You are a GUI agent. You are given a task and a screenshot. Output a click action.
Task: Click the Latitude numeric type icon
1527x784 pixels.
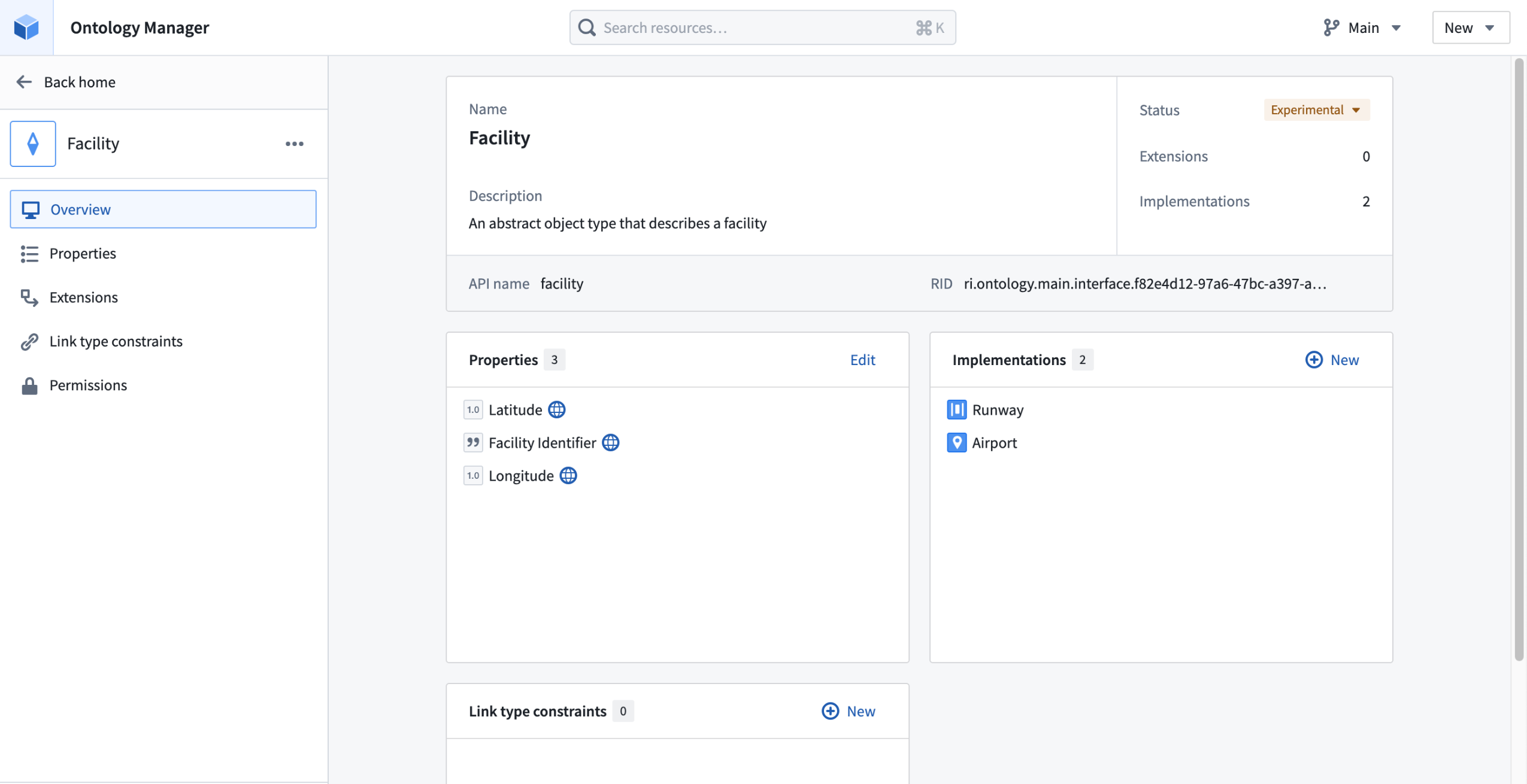point(473,410)
